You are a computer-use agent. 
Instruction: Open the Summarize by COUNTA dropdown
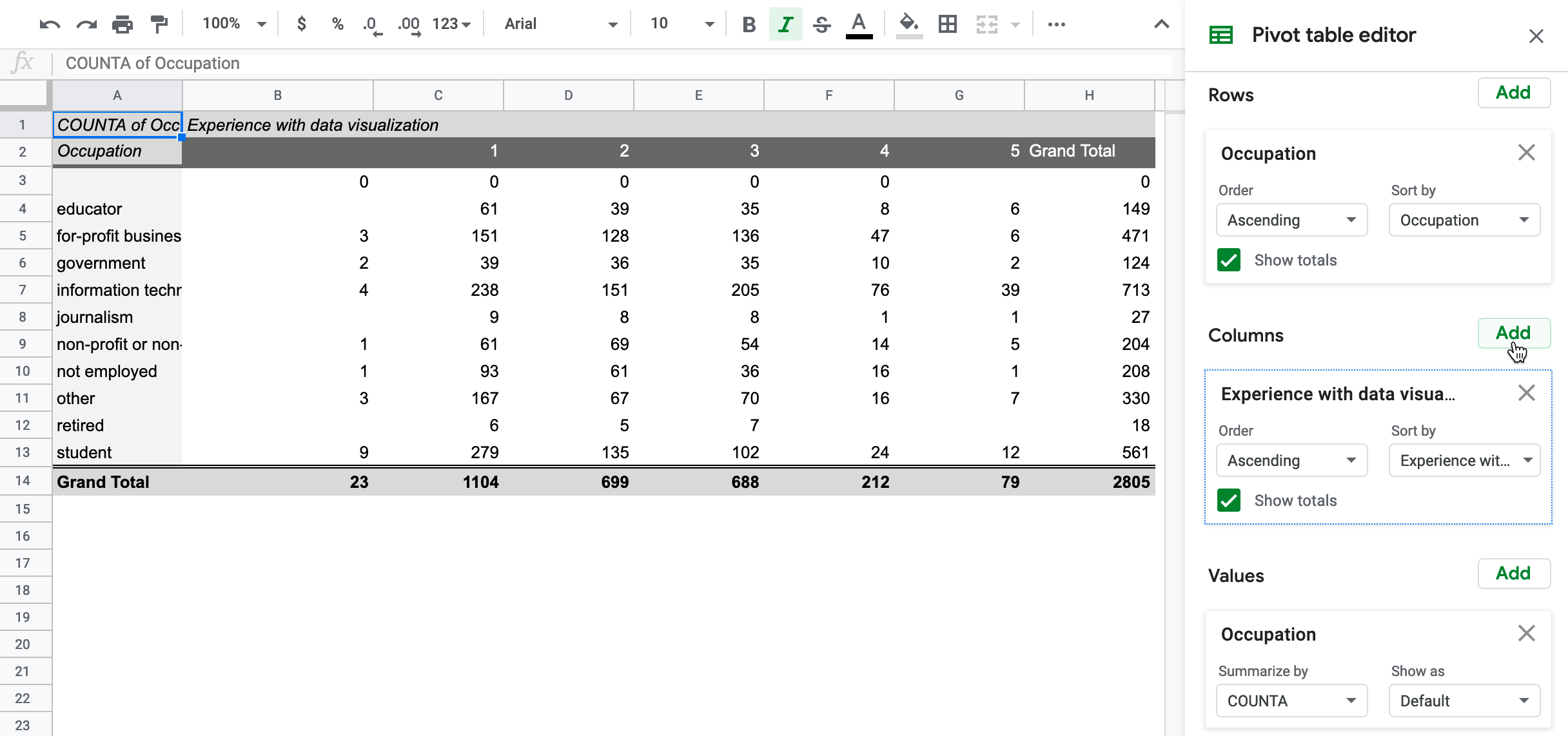tap(1291, 701)
